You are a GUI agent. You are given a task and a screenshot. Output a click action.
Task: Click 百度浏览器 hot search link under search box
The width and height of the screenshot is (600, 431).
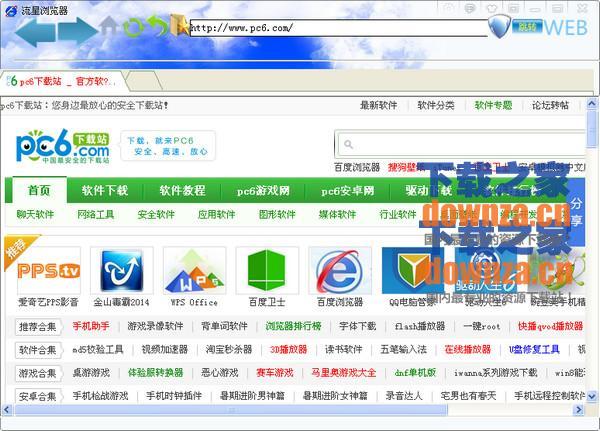click(x=357, y=167)
